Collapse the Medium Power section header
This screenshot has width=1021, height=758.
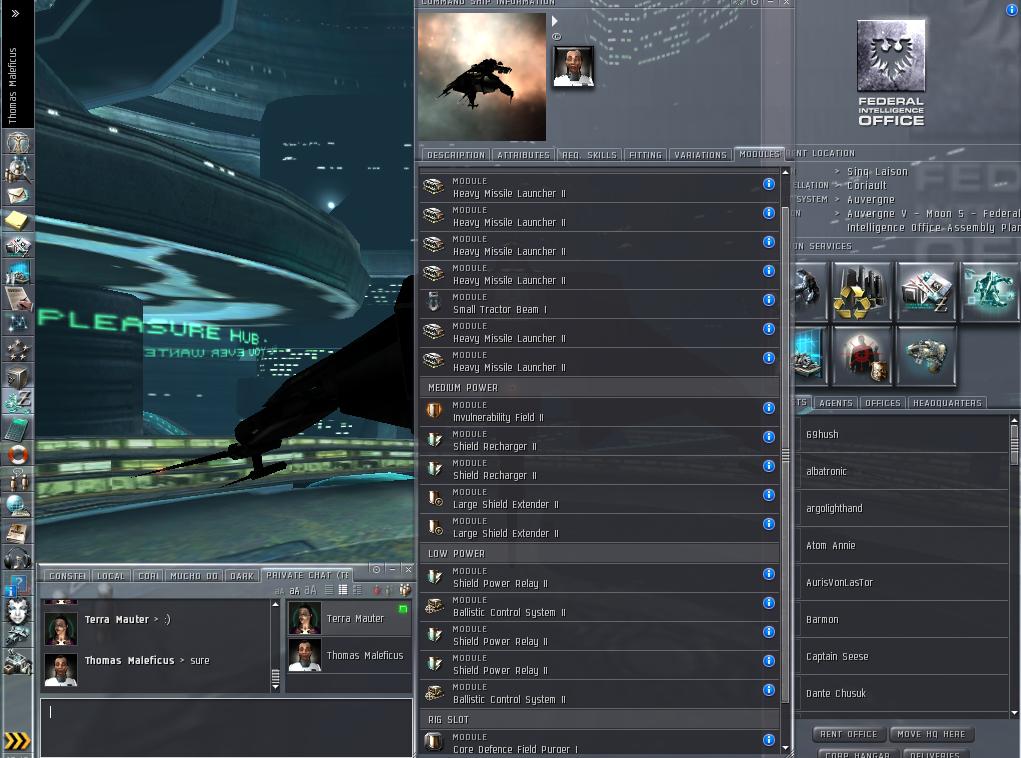coord(463,388)
